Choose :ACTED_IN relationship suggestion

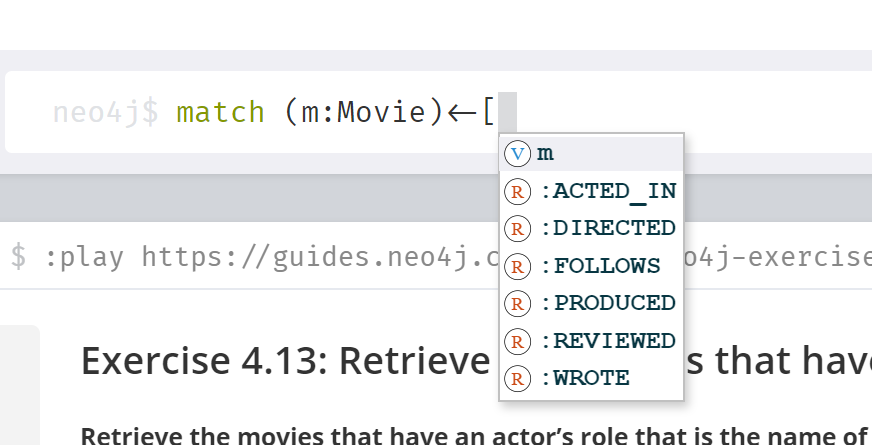click(591, 191)
